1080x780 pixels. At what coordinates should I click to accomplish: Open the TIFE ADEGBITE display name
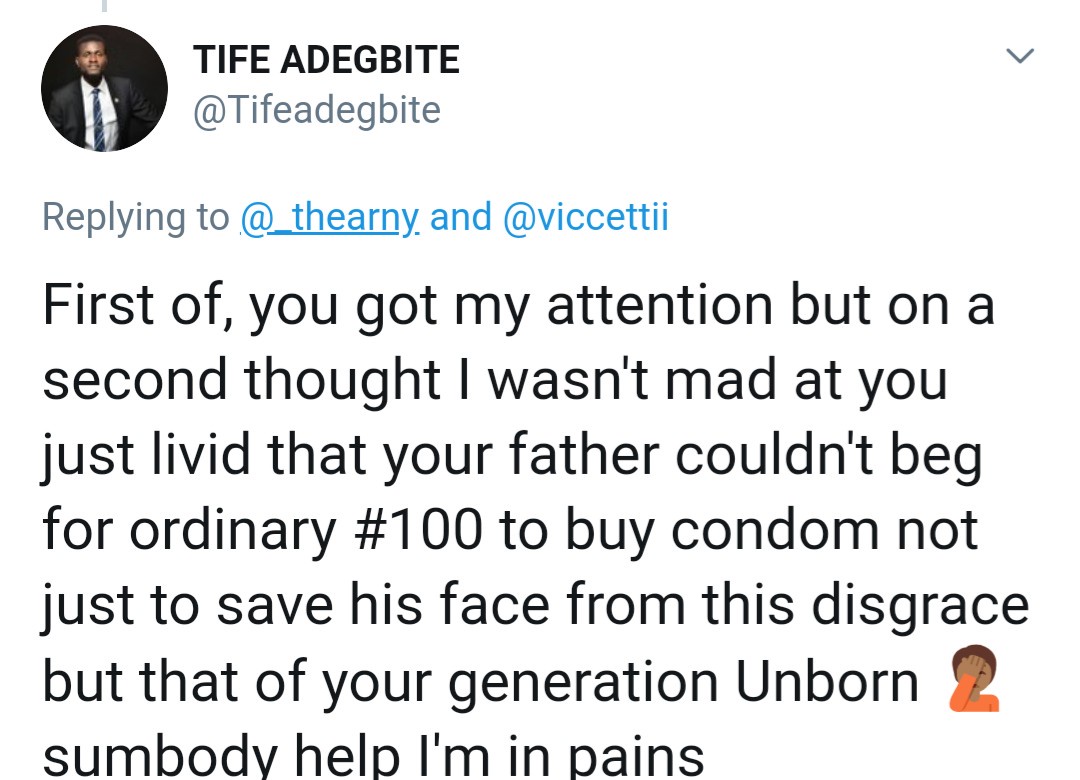(326, 61)
